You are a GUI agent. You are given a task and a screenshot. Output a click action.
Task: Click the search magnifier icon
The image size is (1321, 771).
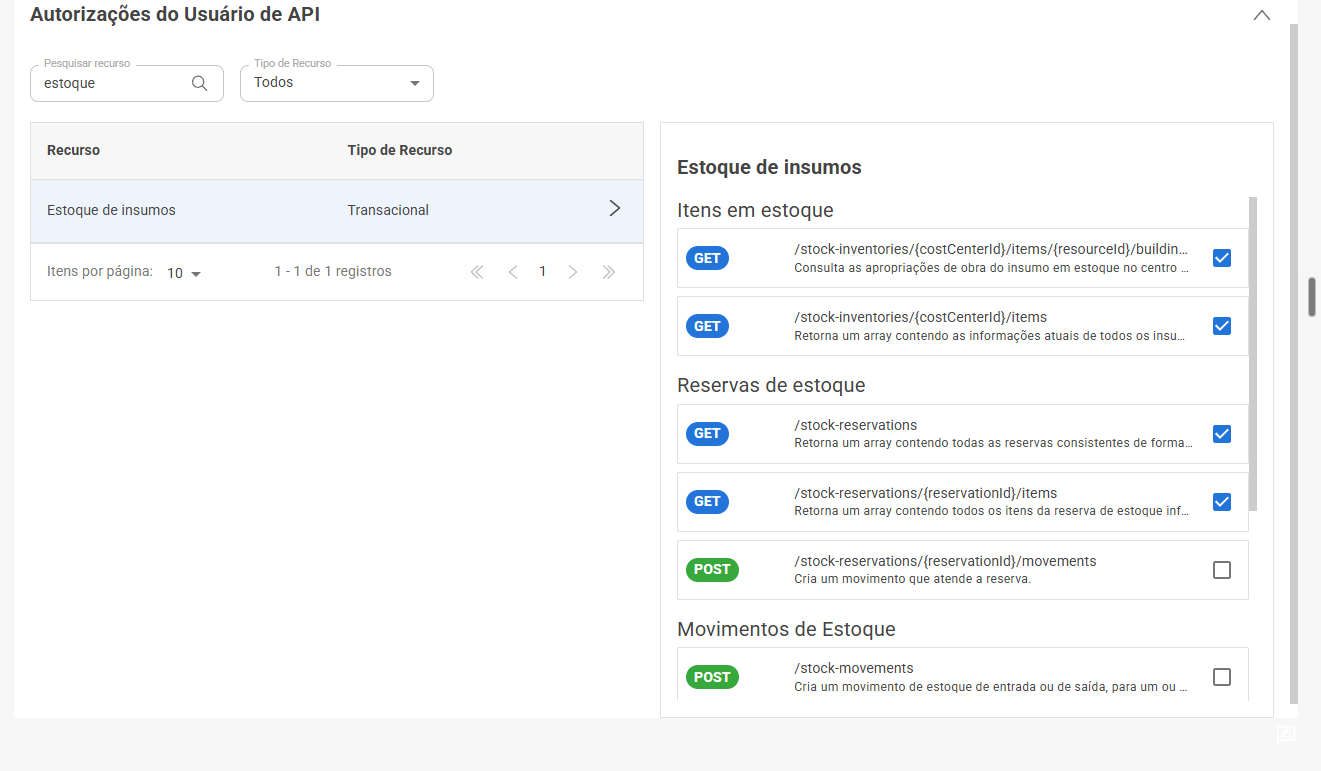click(199, 83)
